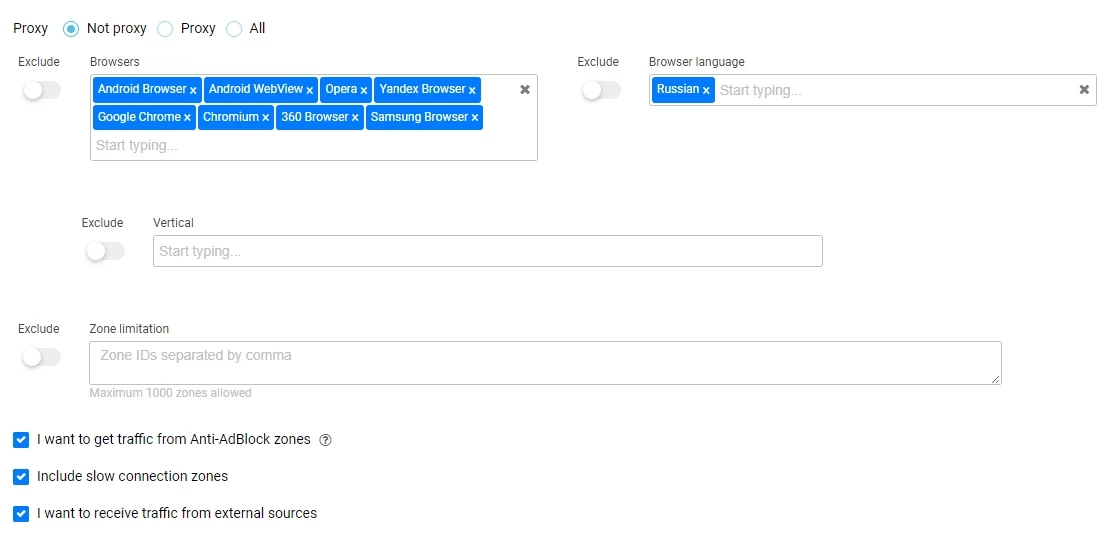Select the All proxy radio option
Viewport: 1113px width, 544px height.
234,29
